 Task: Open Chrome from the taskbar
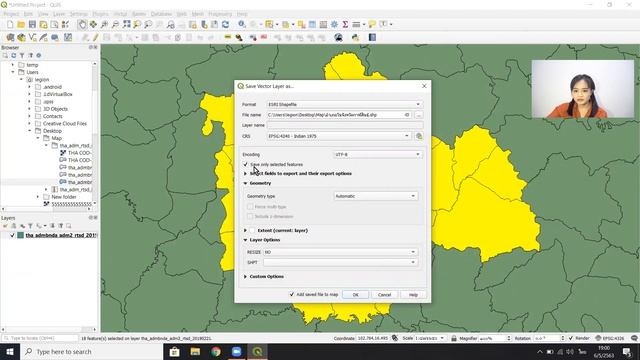click(x=216, y=352)
